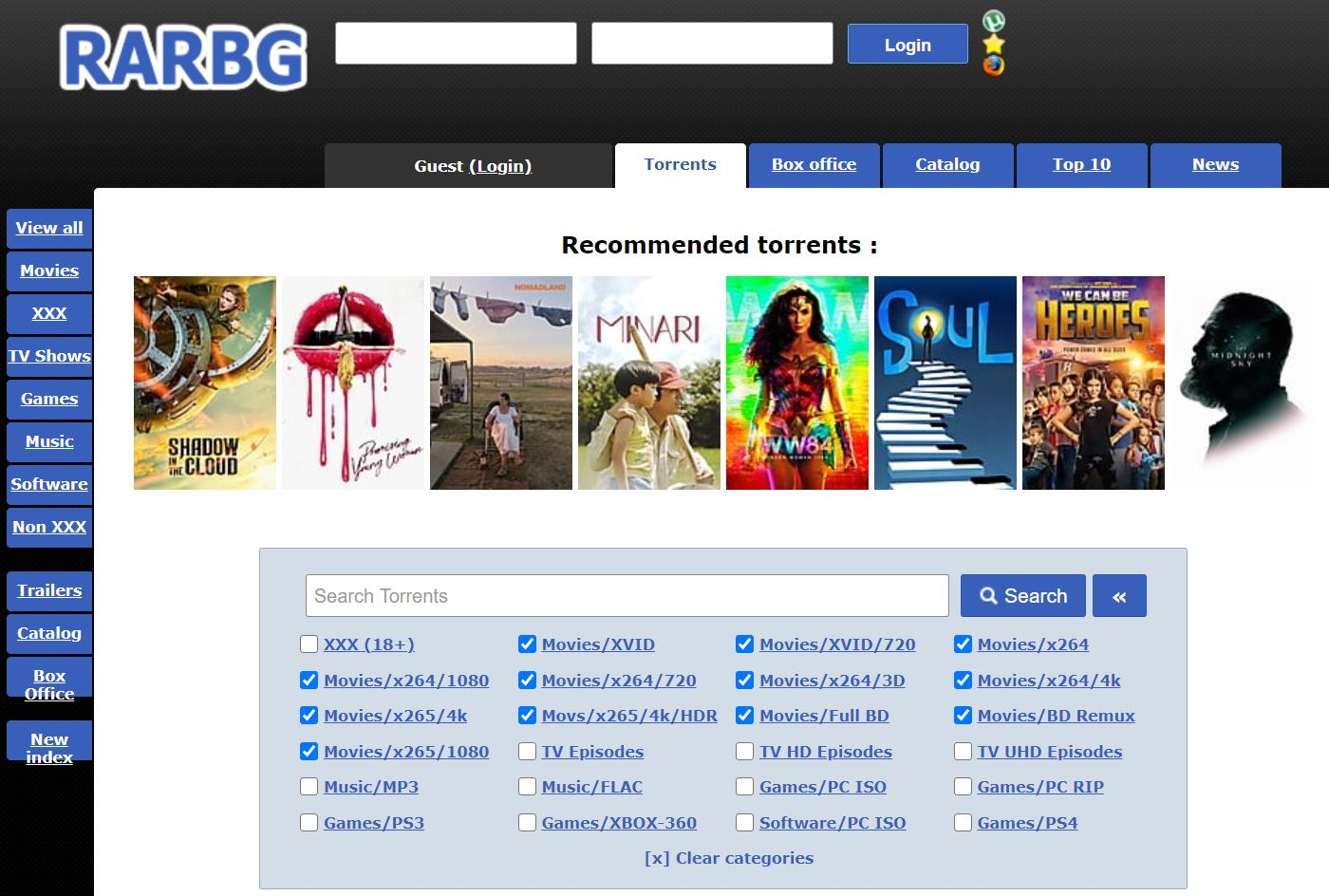The width and height of the screenshot is (1329, 896).
Task: Open the Soul poster
Action: [945, 383]
